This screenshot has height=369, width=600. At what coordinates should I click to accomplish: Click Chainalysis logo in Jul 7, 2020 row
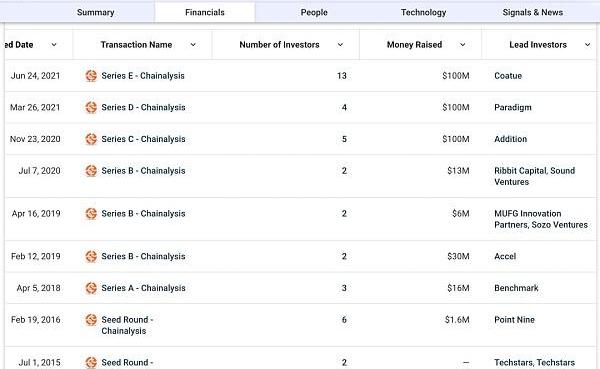(91, 171)
